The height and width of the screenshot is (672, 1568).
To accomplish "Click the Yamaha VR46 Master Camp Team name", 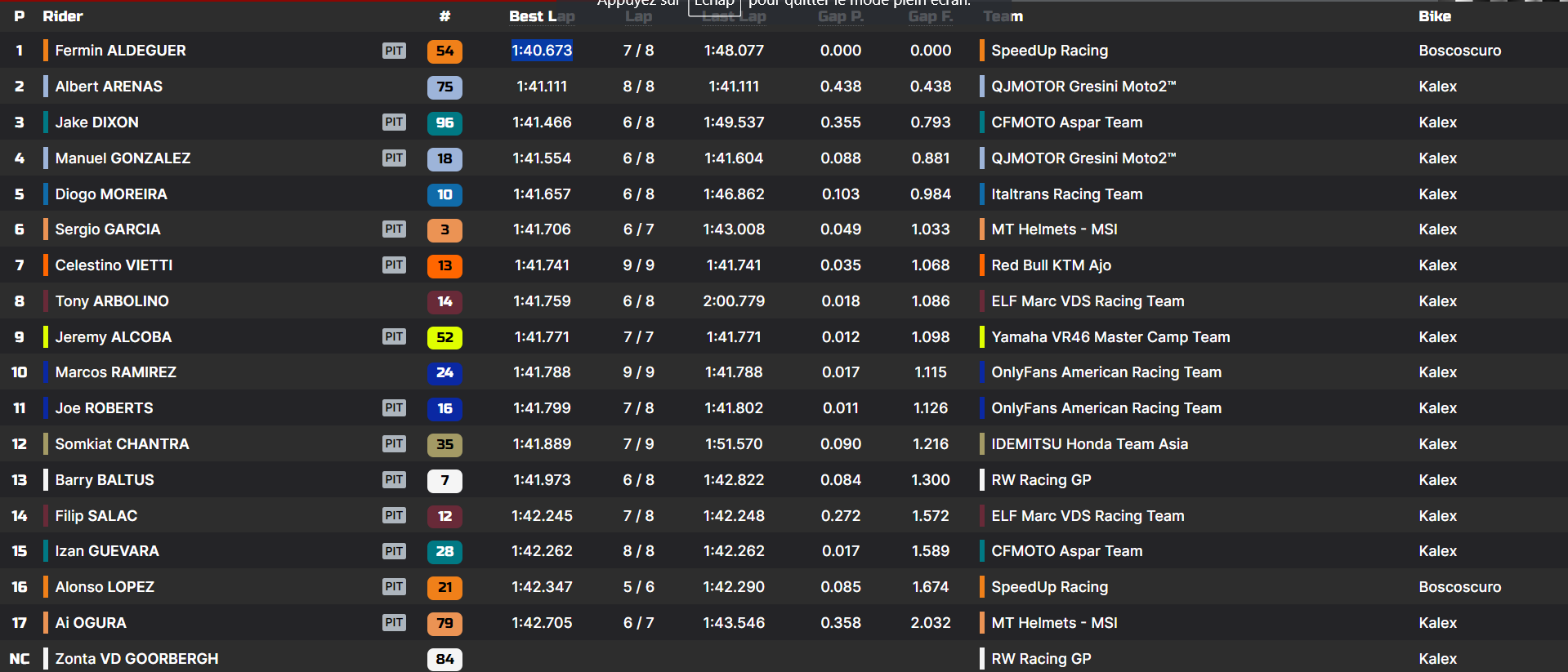I will 1110,337.
